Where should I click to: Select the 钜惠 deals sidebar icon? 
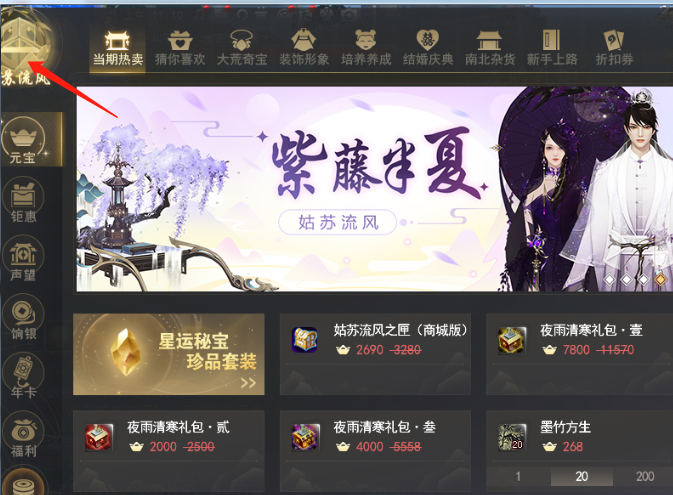(x=24, y=200)
